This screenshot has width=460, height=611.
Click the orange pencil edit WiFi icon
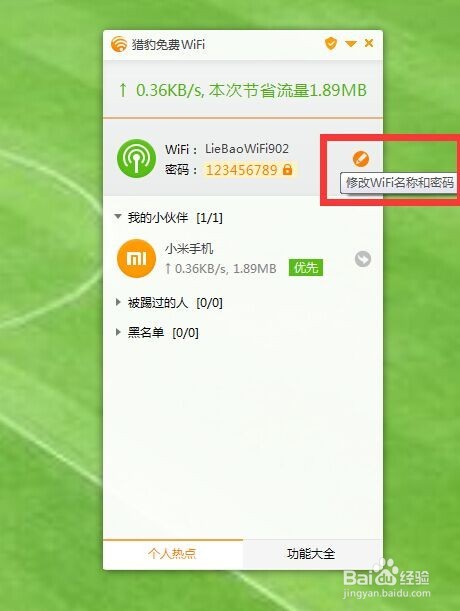tap(361, 159)
